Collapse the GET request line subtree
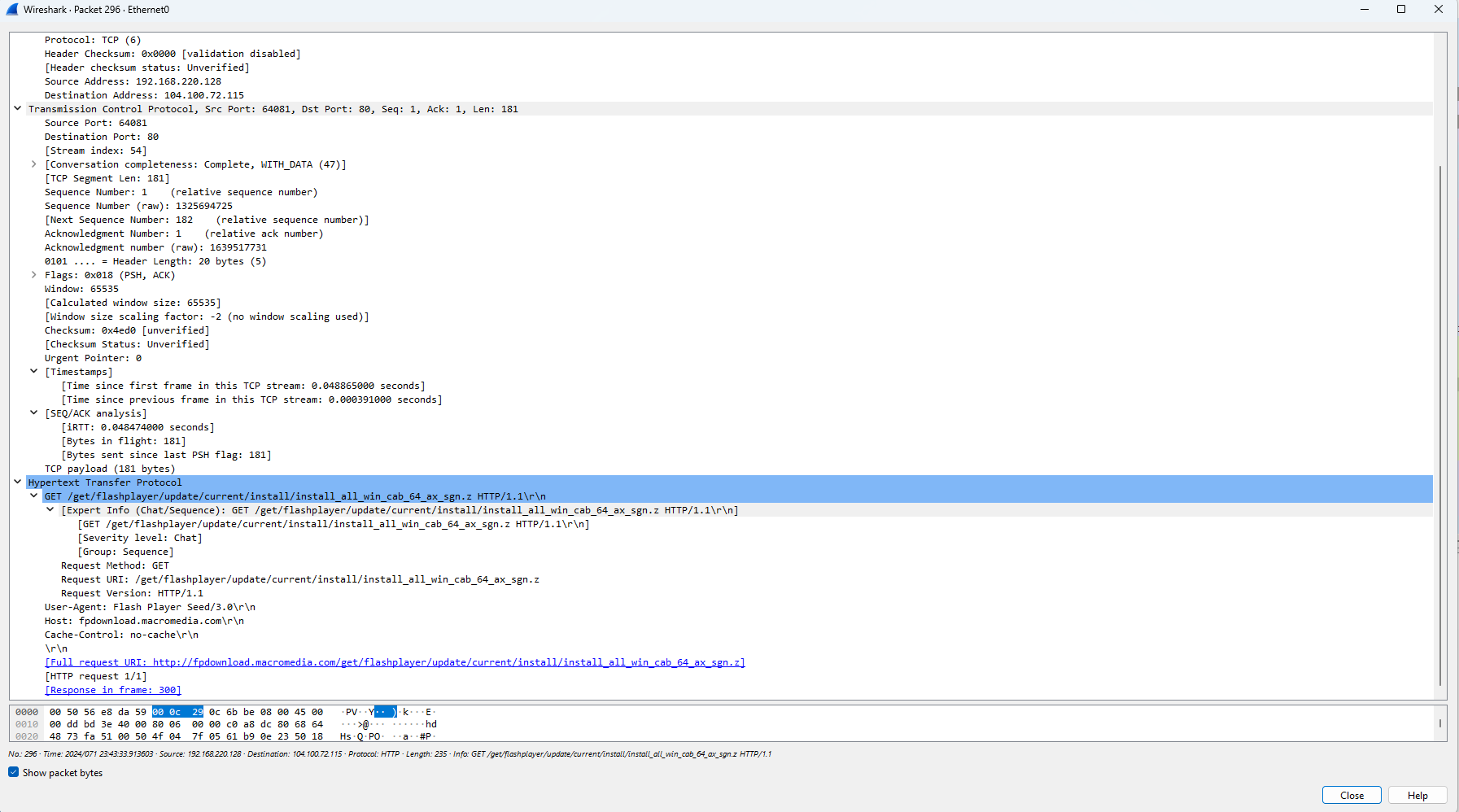Viewport: 1459px width, 812px height. pyautogui.click(x=33, y=495)
